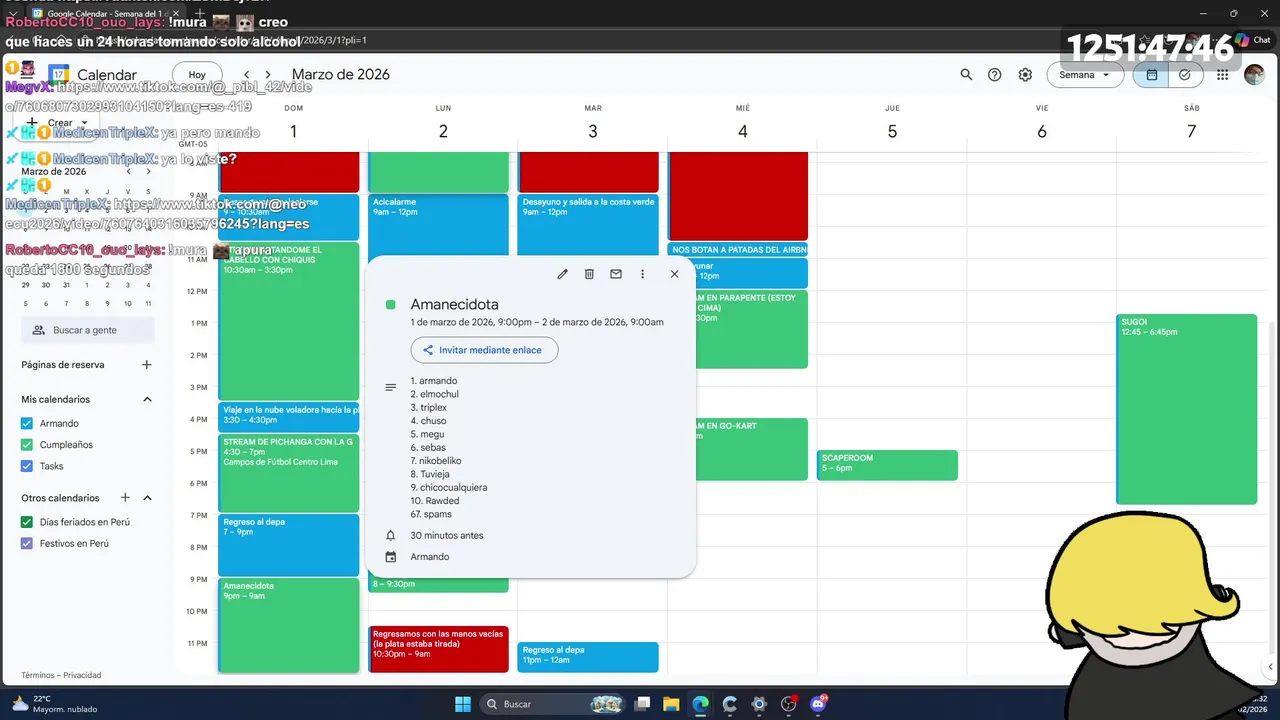The width and height of the screenshot is (1280, 720).
Task: Open the Amanecidota 9pm event block
Action: click(x=289, y=625)
